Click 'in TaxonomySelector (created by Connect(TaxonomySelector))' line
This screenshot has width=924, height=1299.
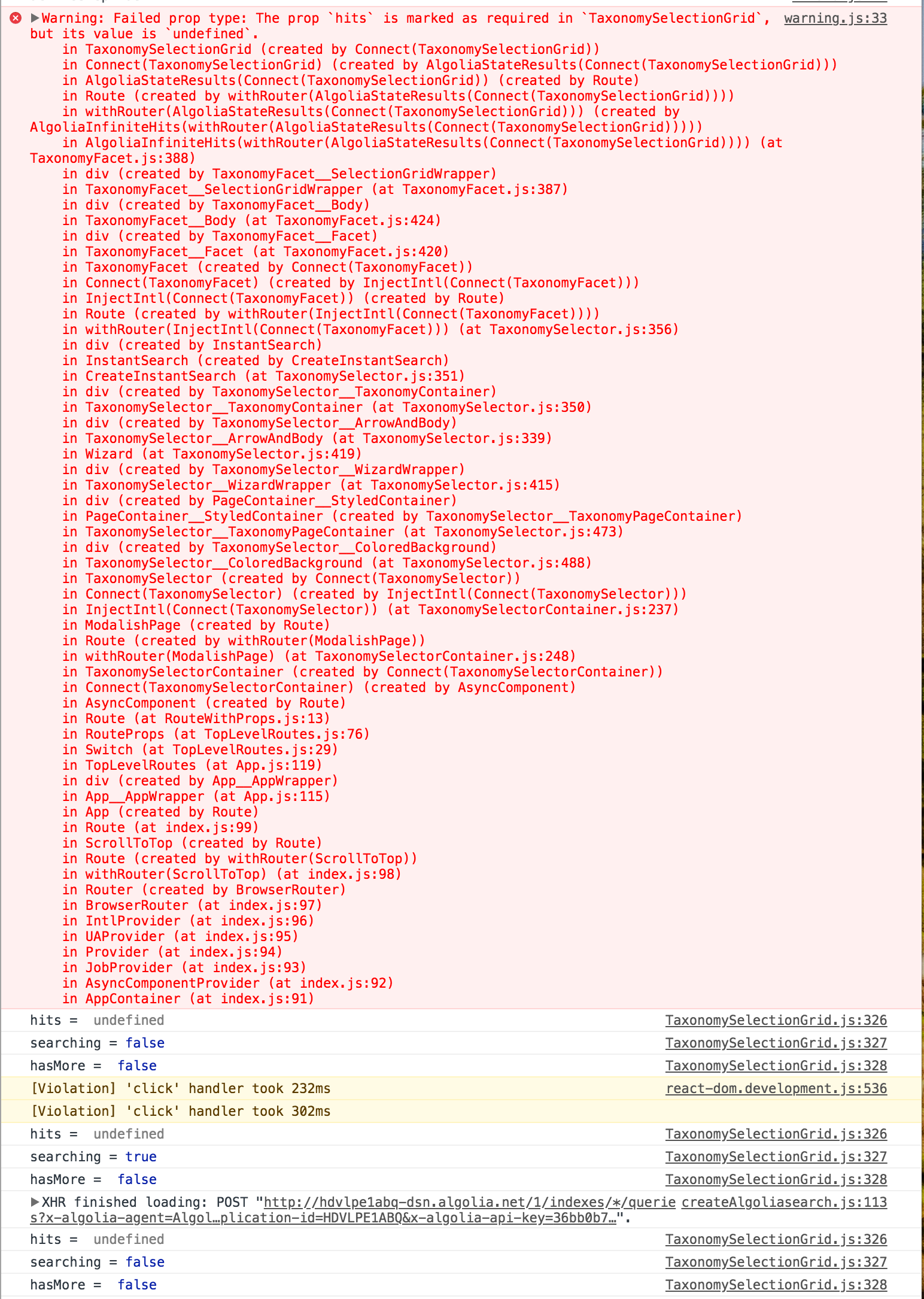(x=291, y=578)
